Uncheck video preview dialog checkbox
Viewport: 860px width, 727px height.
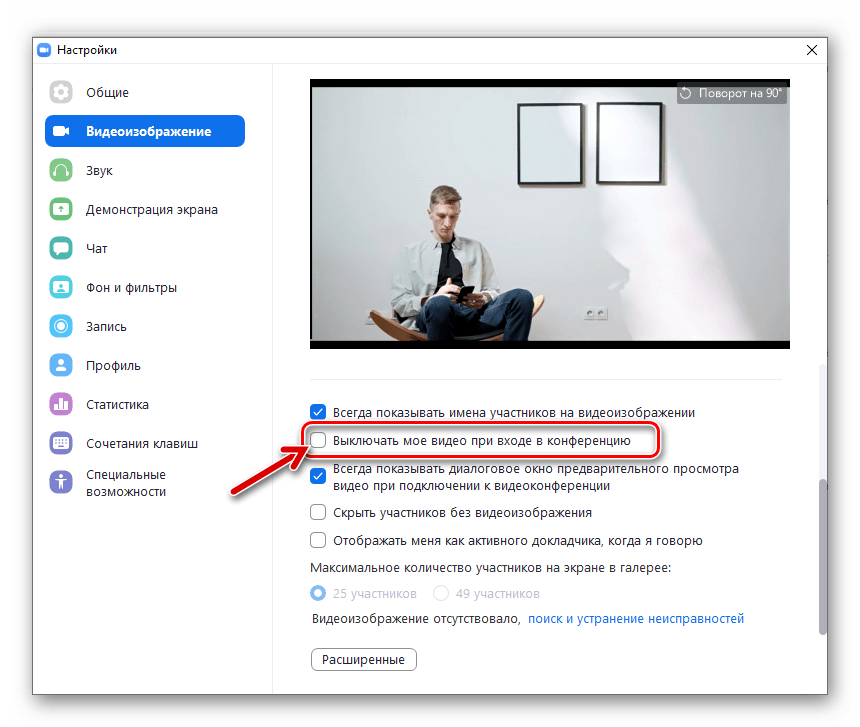tap(318, 476)
